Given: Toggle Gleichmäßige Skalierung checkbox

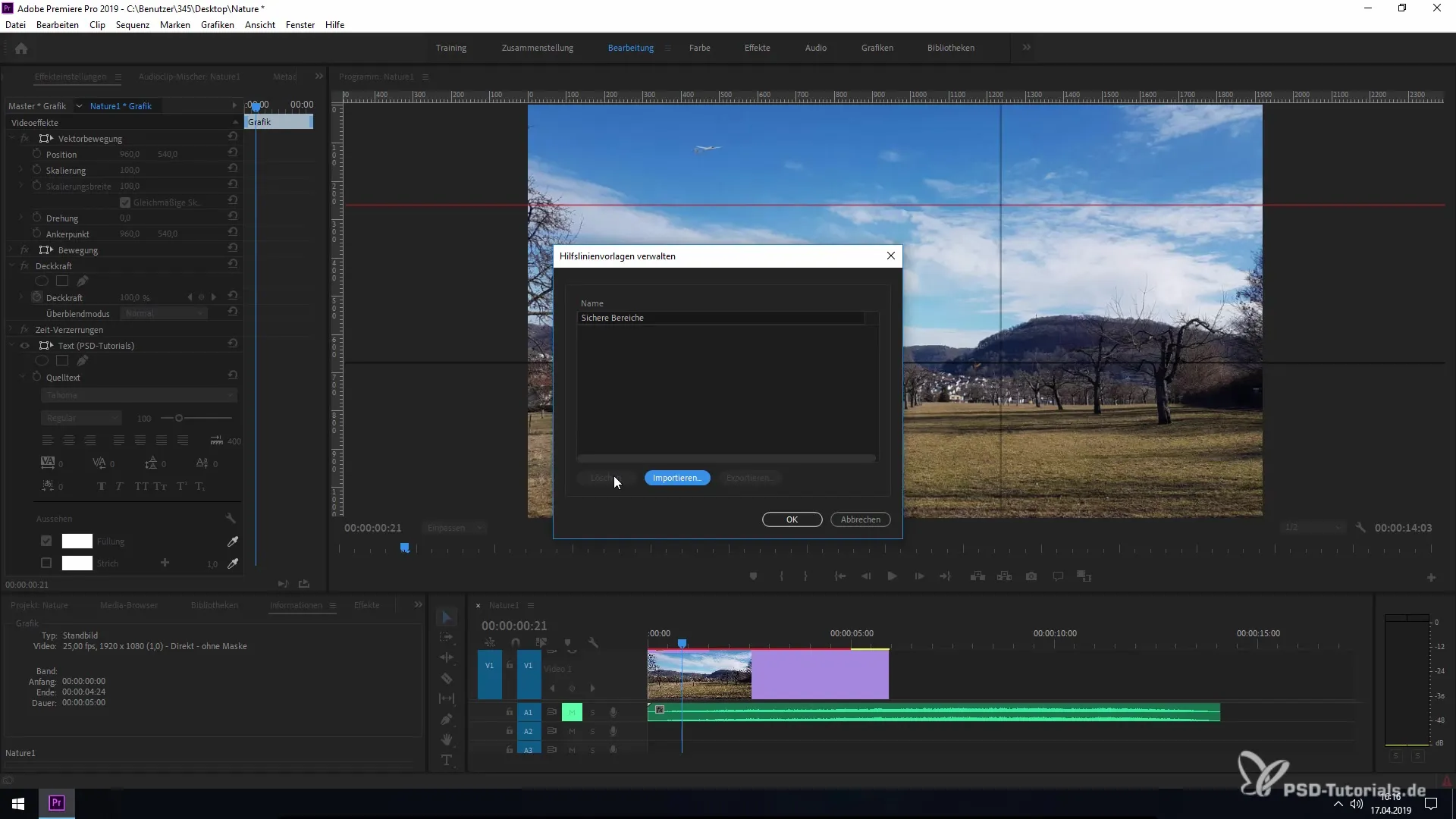Looking at the screenshot, I should pos(125,202).
